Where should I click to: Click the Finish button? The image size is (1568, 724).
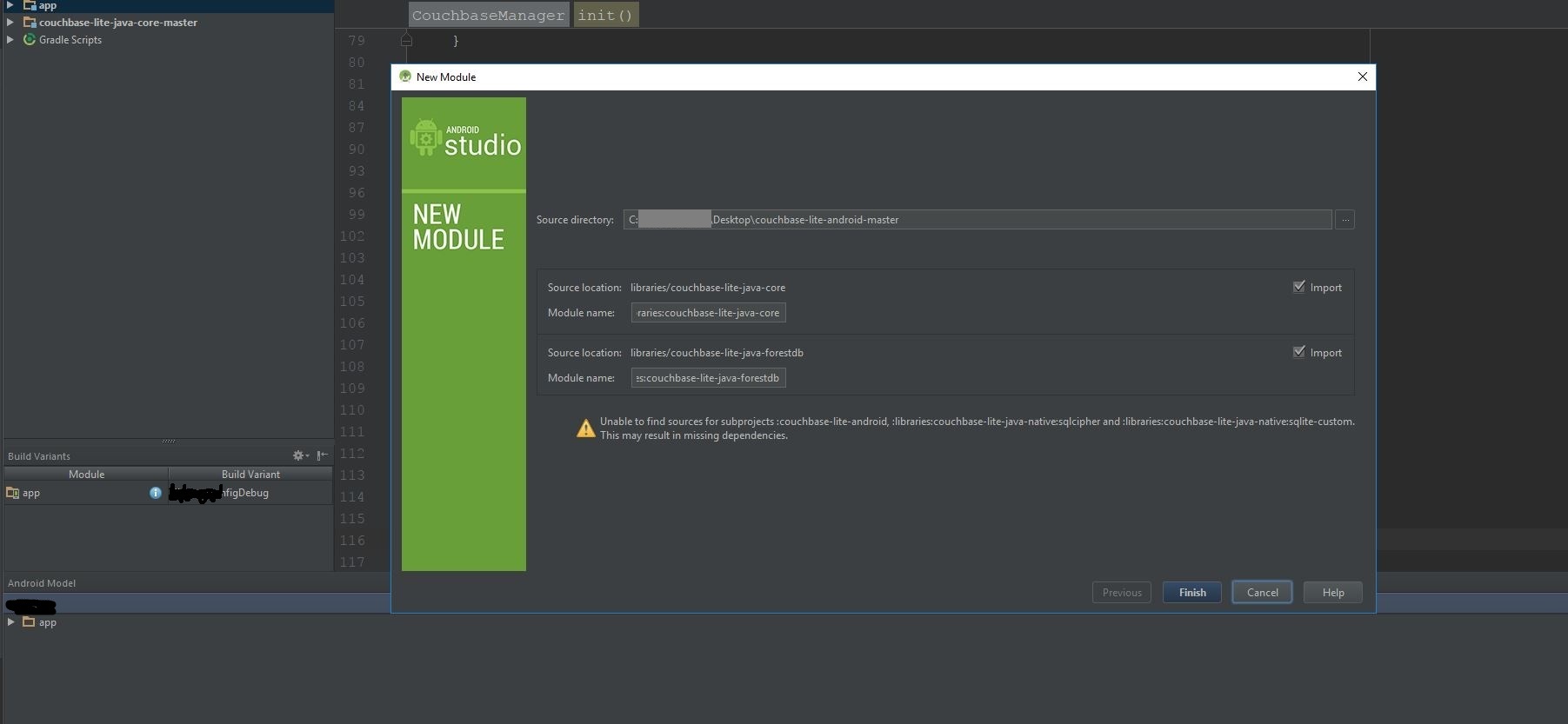[x=1192, y=593]
